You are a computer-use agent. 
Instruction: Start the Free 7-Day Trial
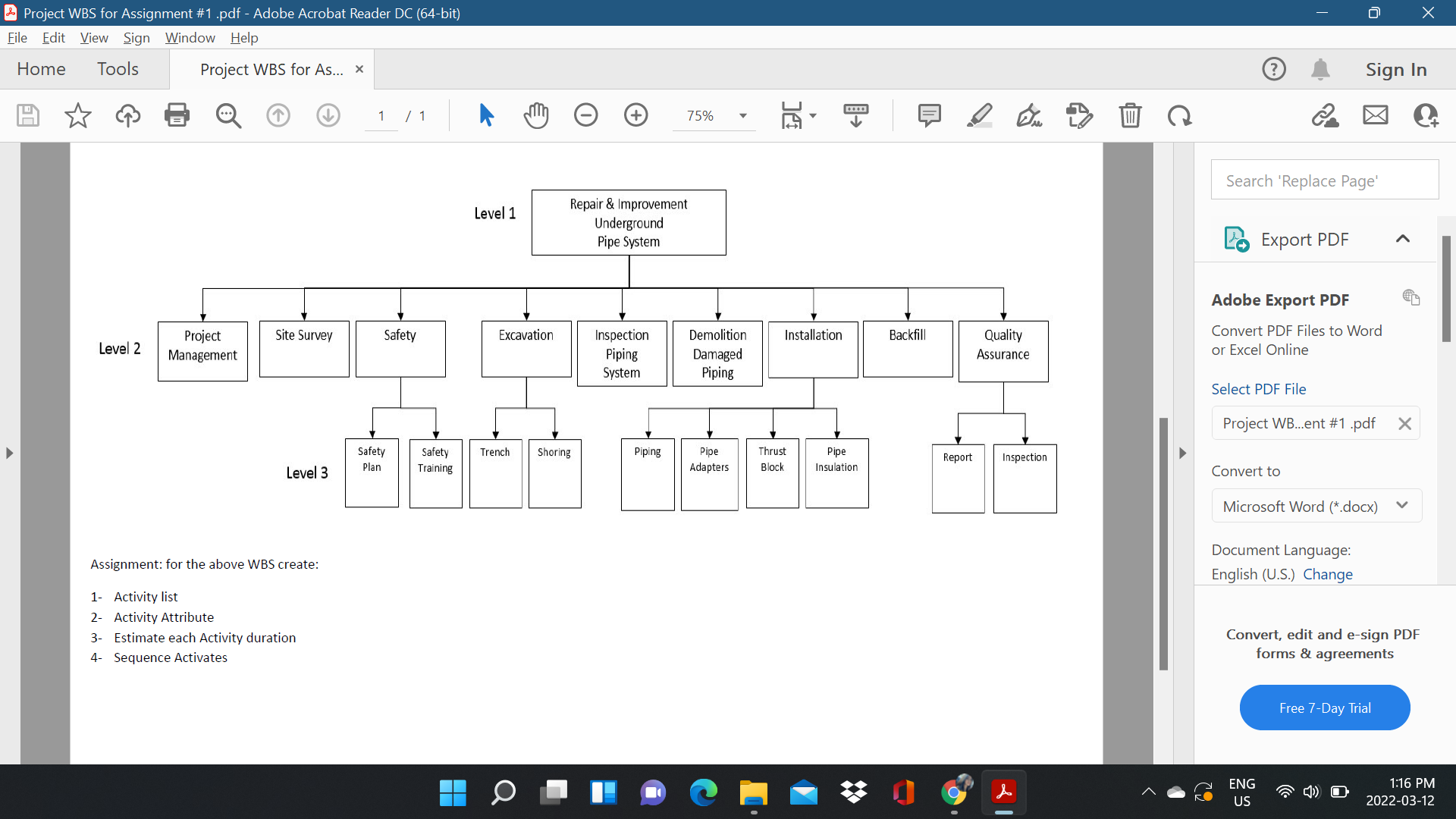(1324, 707)
